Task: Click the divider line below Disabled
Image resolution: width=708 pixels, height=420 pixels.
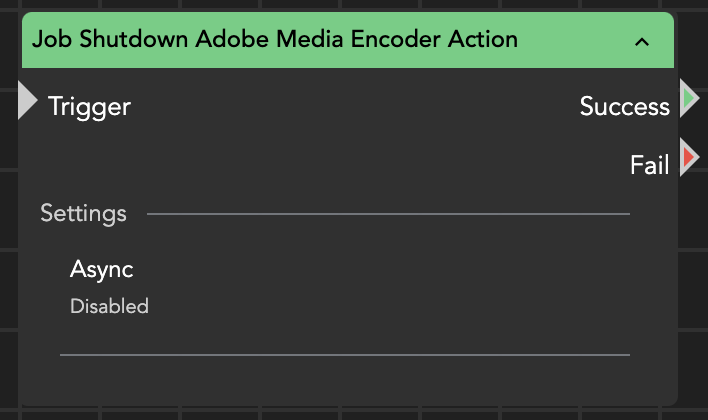Action: click(x=344, y=354)
